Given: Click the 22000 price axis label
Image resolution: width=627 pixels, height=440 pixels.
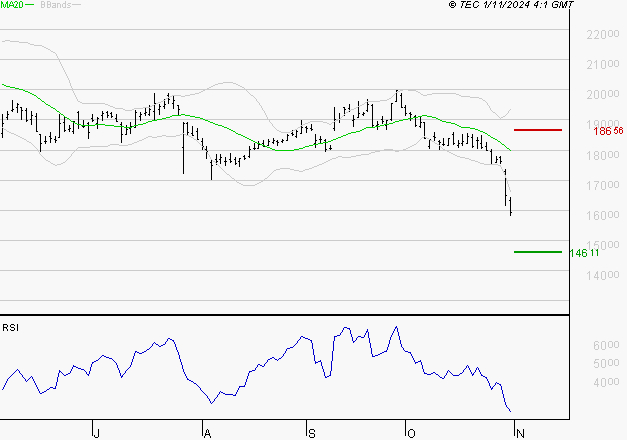Looking at the screenshot, I should click(603, 35).
